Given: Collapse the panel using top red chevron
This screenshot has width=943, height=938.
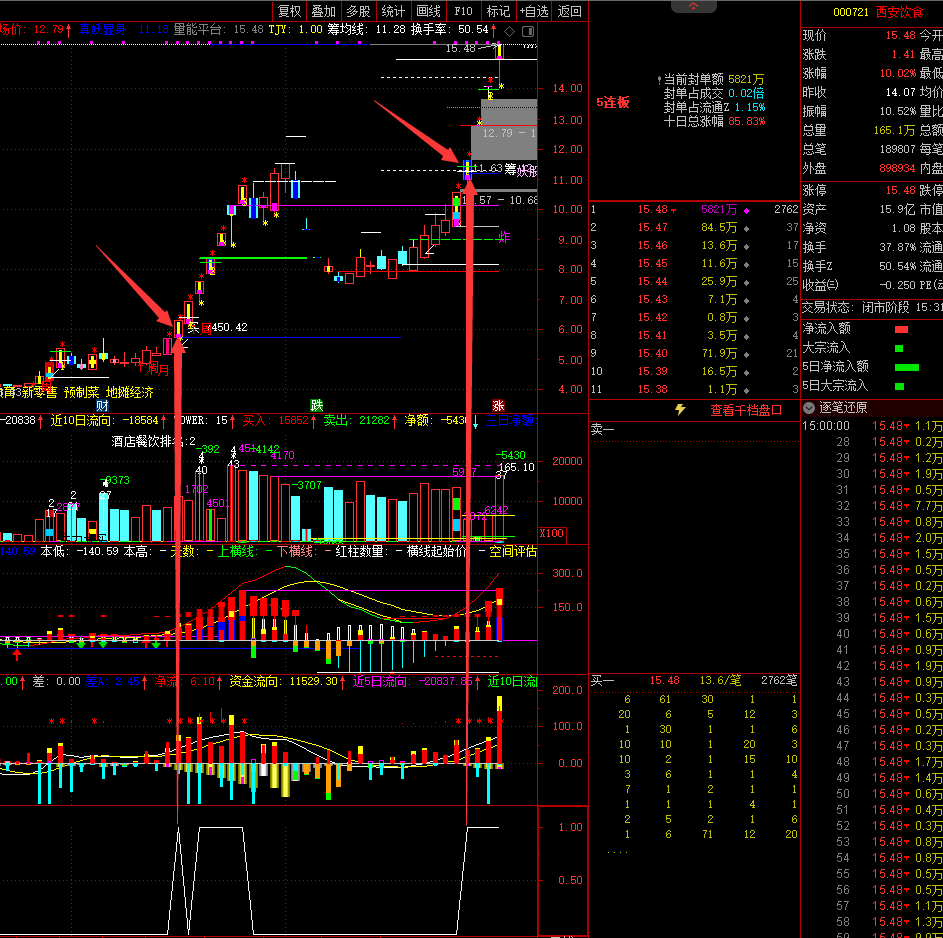Looking at the screenshot, I should pos(693,6).
